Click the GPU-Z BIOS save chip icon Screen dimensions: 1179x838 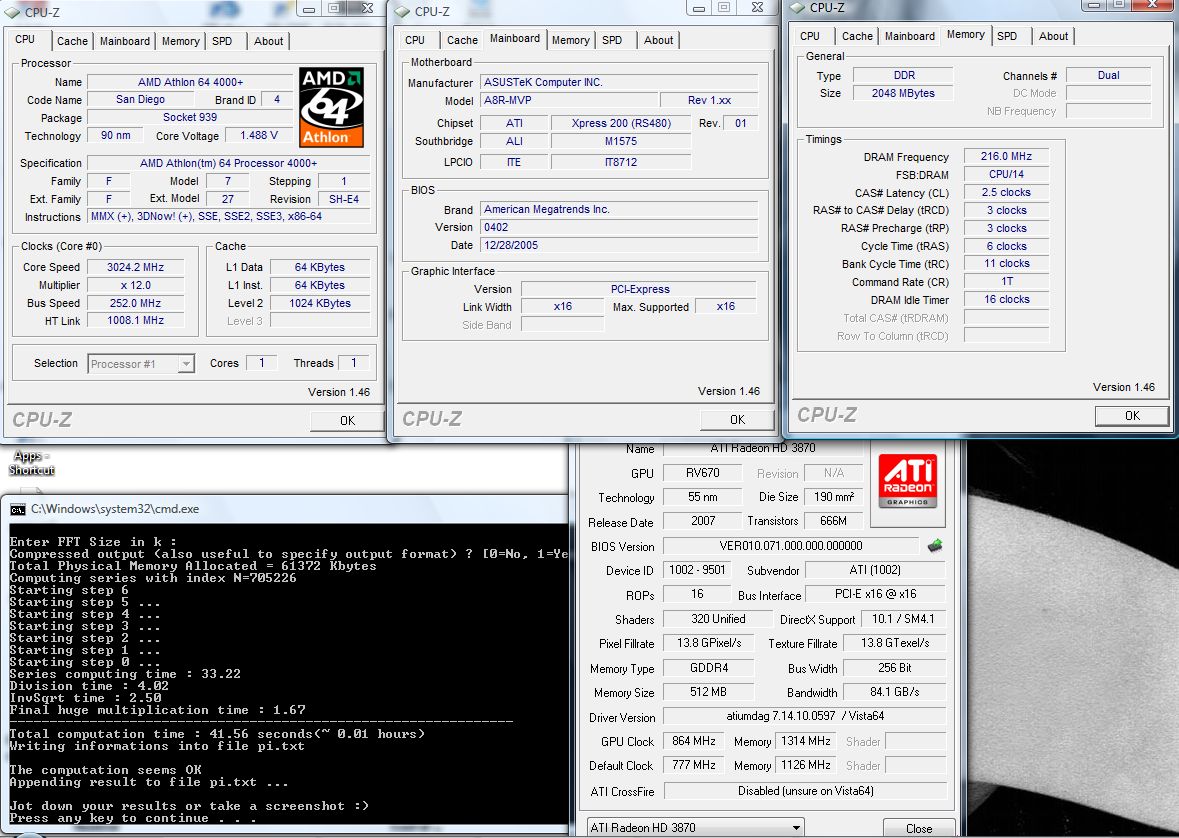click(x=935, y=545)
